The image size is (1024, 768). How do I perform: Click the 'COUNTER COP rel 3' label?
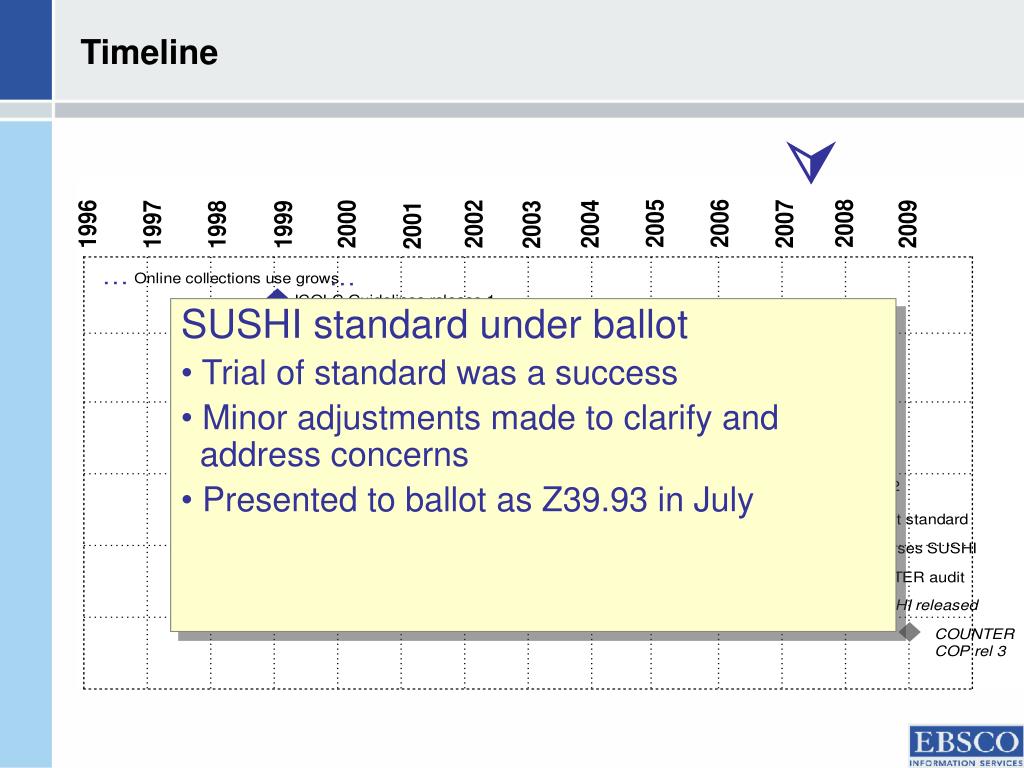[x=974, y=642]
